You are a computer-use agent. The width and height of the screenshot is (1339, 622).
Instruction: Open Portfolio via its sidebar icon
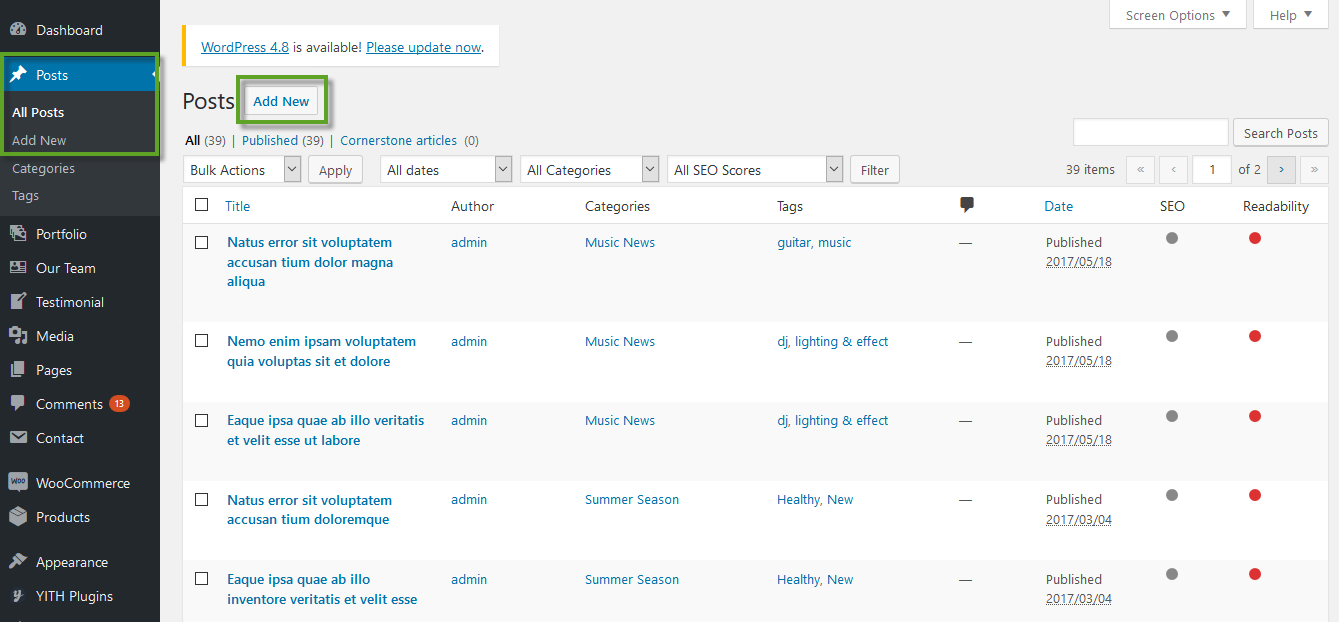point(18,234)
